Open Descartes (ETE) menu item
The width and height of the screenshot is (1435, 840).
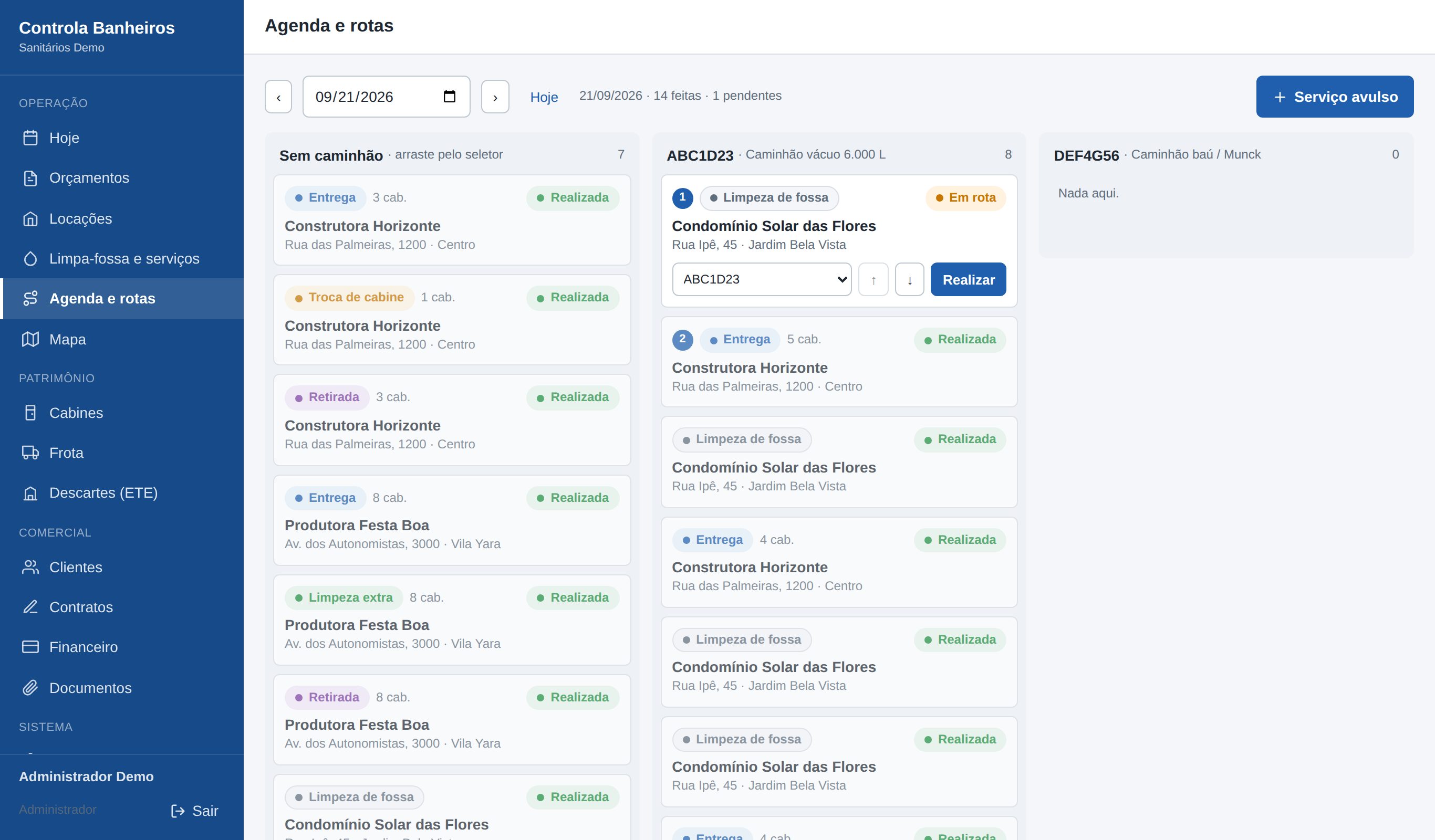pos(122,493)
